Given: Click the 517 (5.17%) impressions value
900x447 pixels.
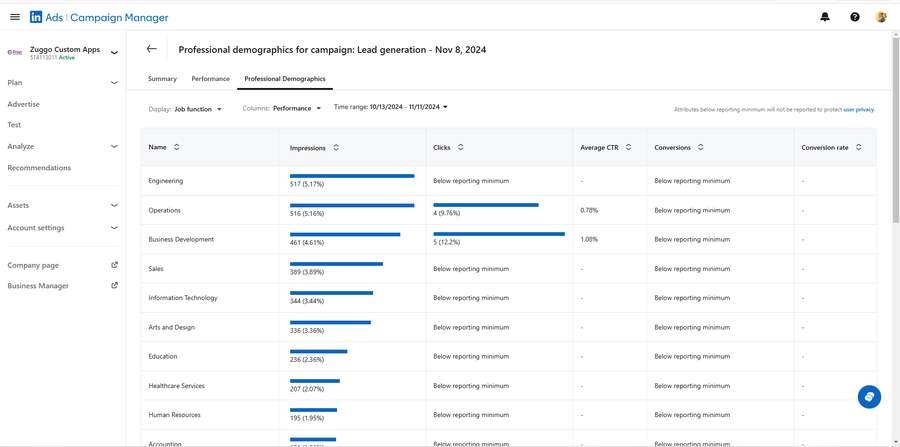Looking at the screenshot, I should (x=307, y=184).
